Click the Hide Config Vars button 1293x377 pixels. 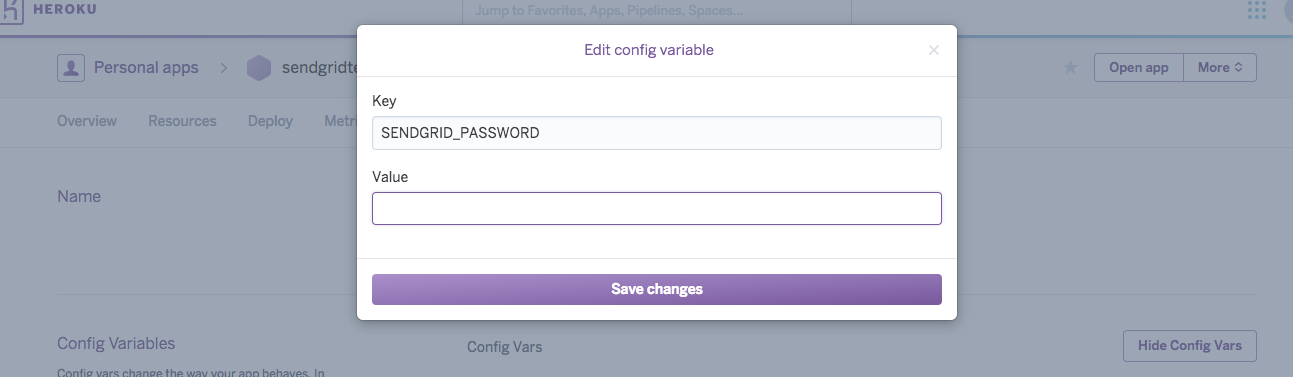1190,346
